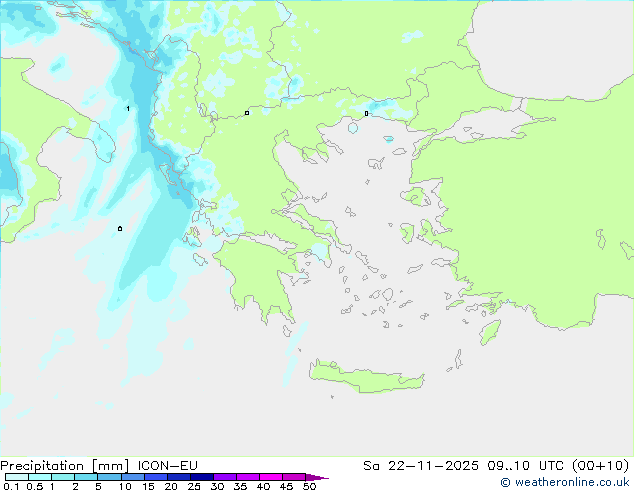The width and height of the screenshot is (634, 490).
Task: Click the date 'Sa 22-11-2025'
Action: click(421, 466)
